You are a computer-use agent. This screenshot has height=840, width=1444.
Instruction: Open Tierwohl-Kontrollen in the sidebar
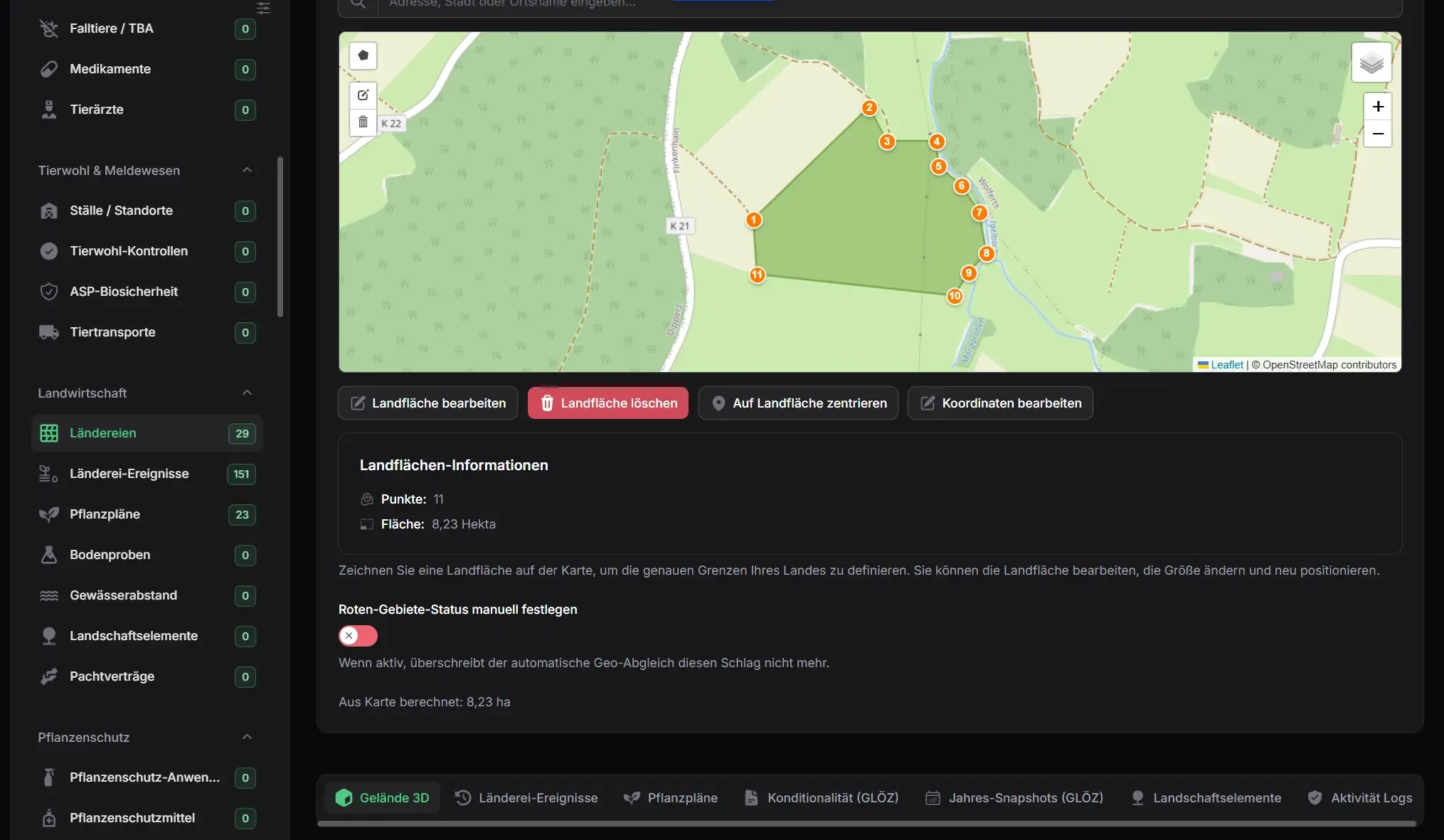[x=147, y=251]
